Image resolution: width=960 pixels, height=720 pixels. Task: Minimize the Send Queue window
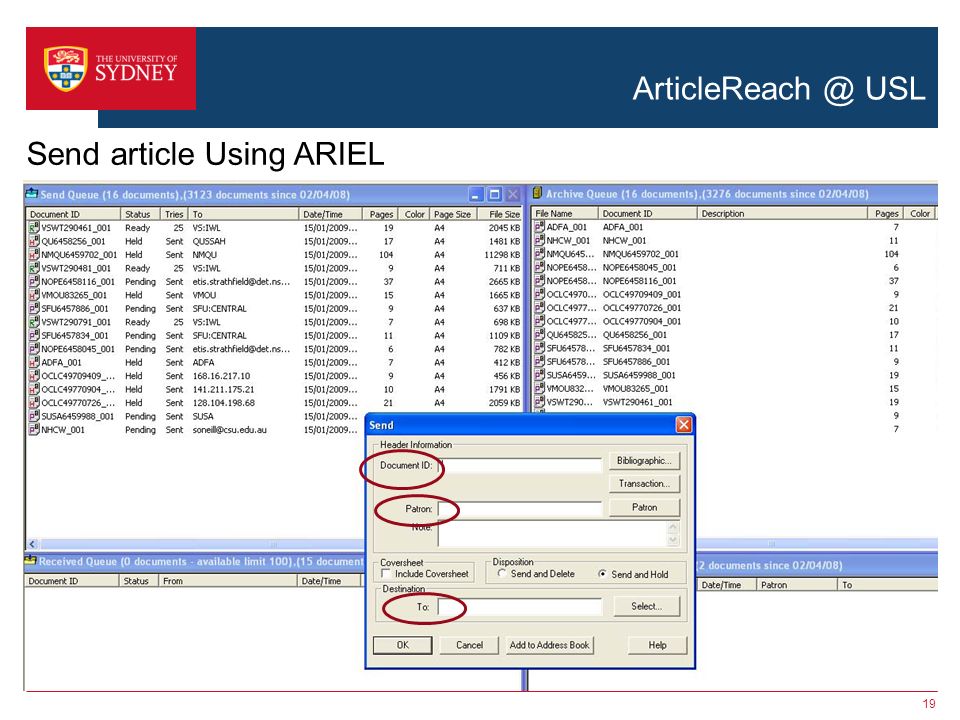(476, 195)
